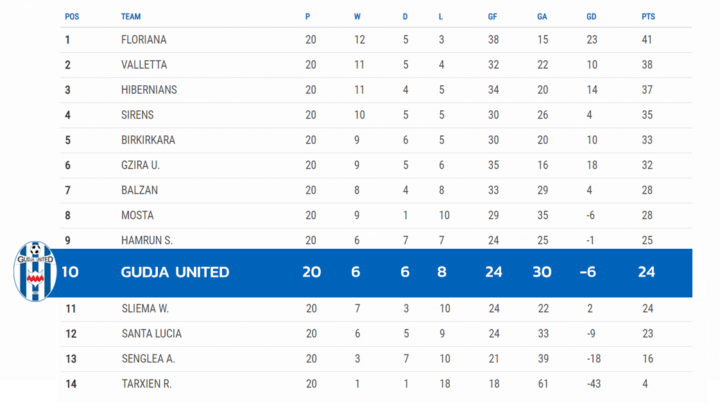Sort by the PTS column header
720x418 pixels.
coord(648,17)
